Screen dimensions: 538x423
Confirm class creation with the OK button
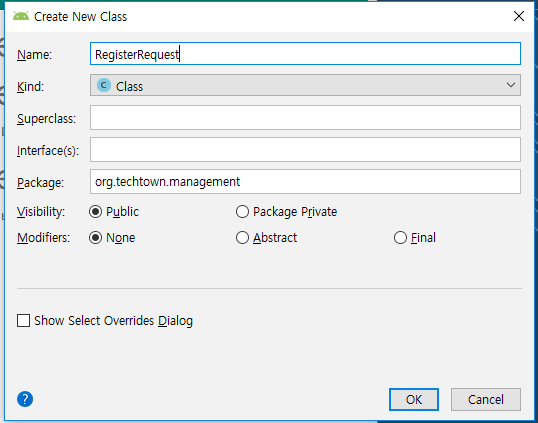coord(414,399)
